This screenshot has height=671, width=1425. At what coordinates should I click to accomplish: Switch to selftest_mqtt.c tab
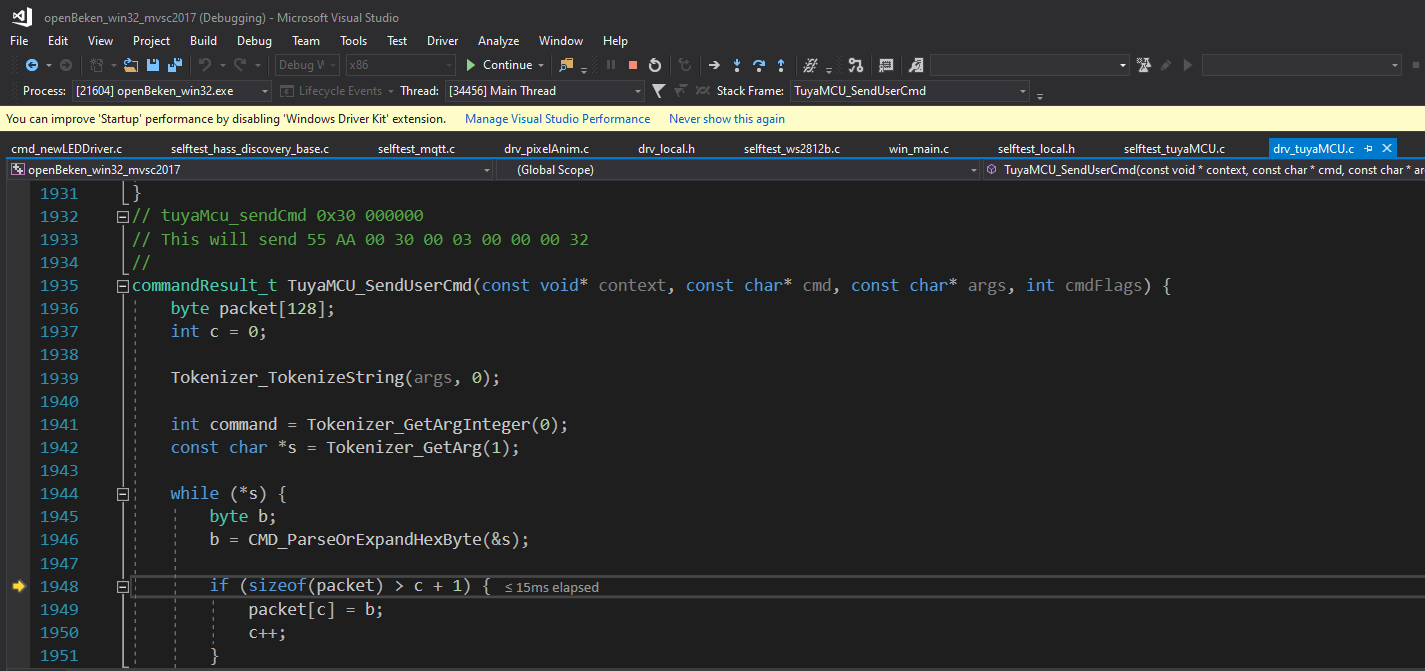point(416,148)
